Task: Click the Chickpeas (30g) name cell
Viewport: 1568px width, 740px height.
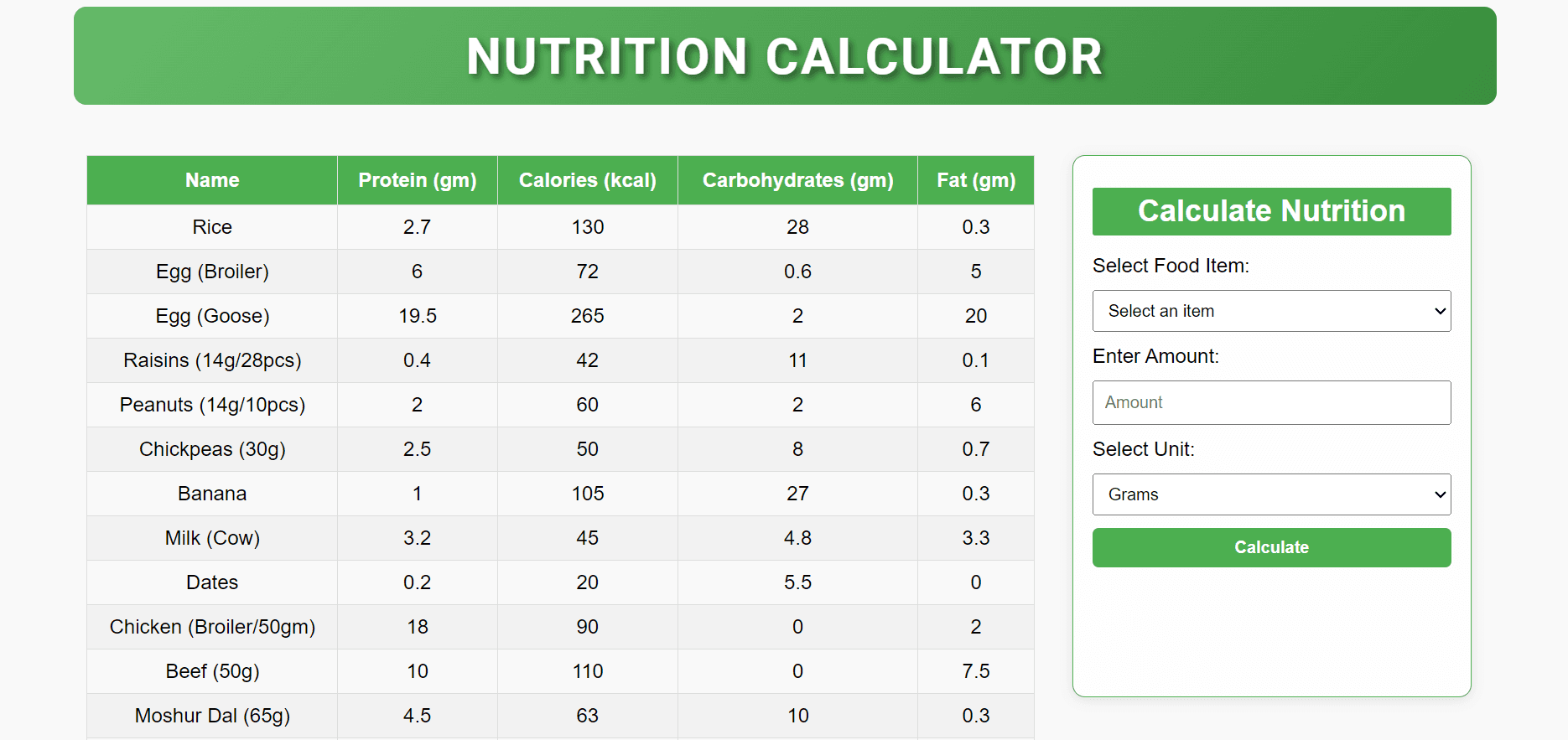Action: (x=212, y=449)
